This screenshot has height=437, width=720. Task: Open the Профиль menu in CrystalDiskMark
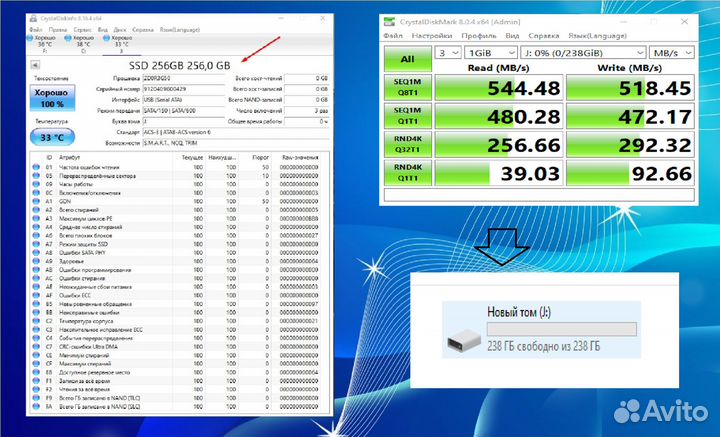479,35
